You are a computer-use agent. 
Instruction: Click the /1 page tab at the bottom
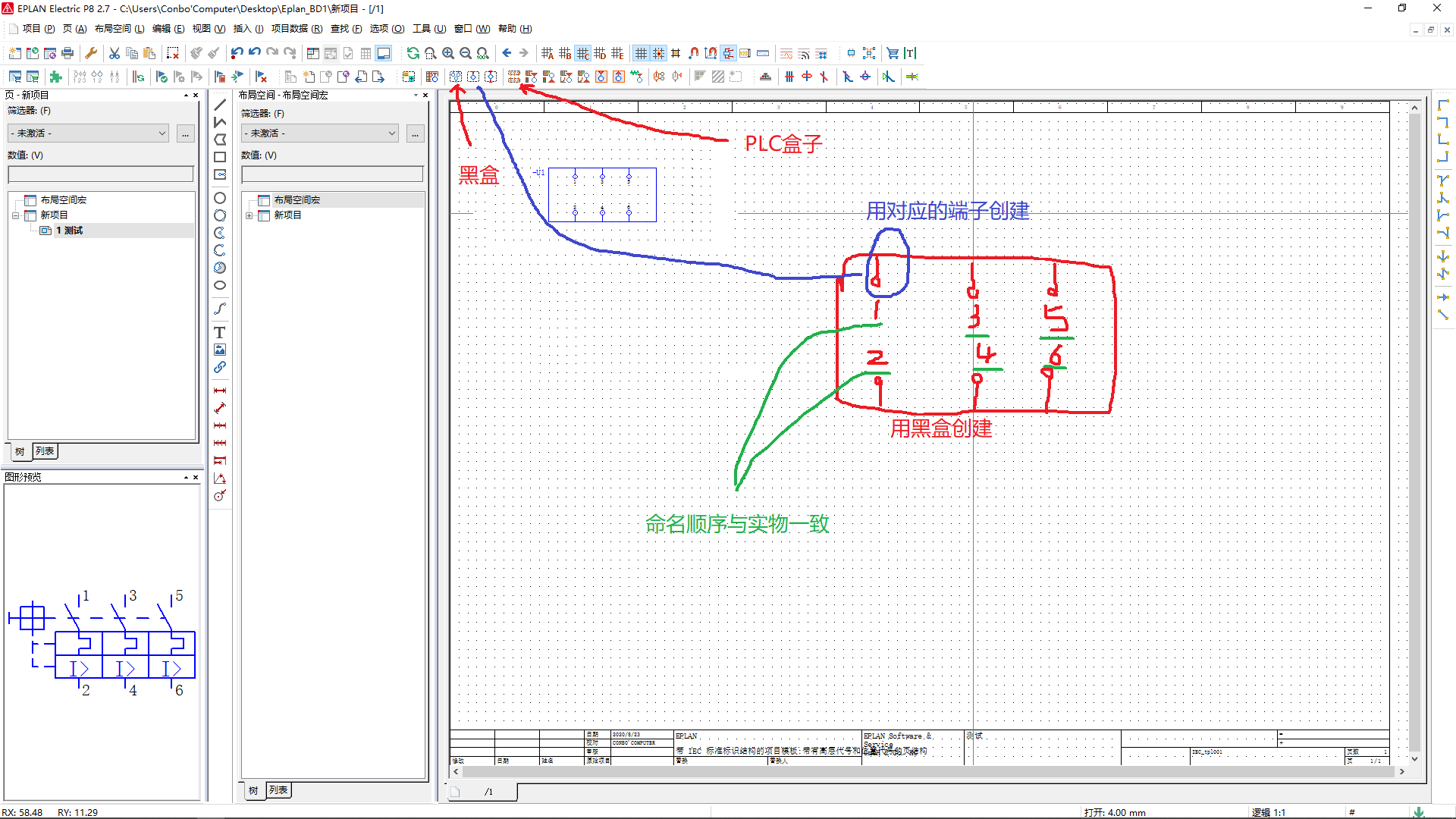tap(489, 791)
